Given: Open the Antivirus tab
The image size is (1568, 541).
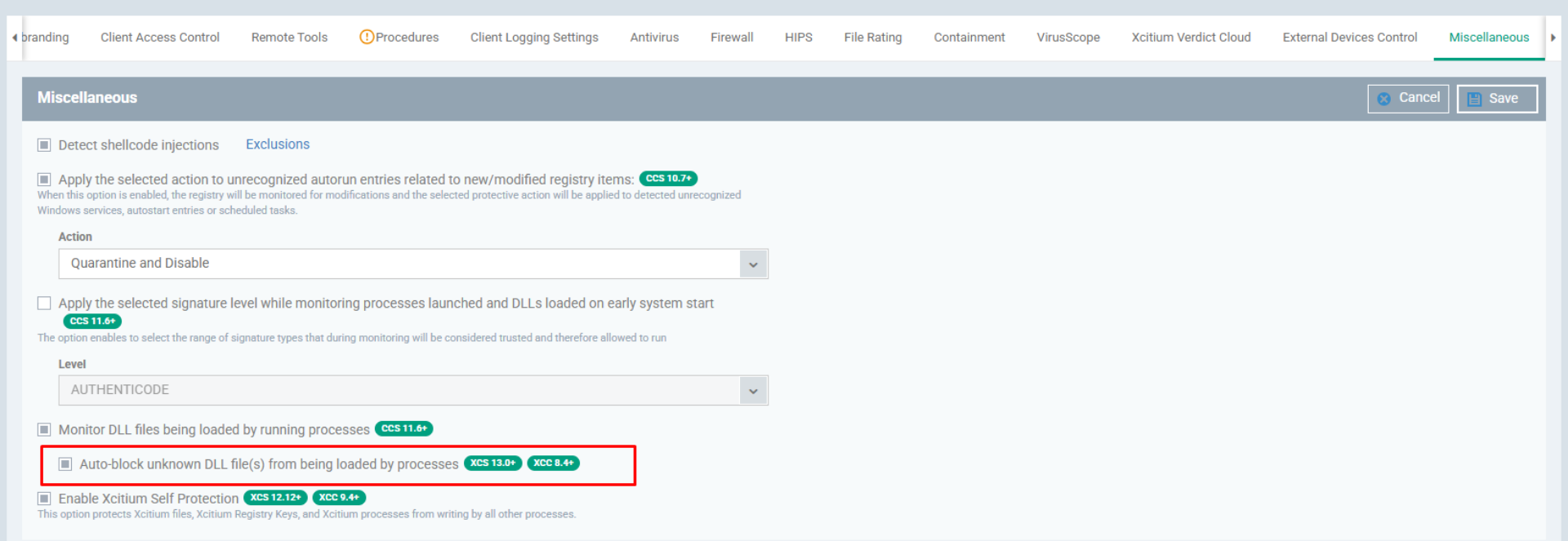Looking at the screenshot, I should (654, 38).
